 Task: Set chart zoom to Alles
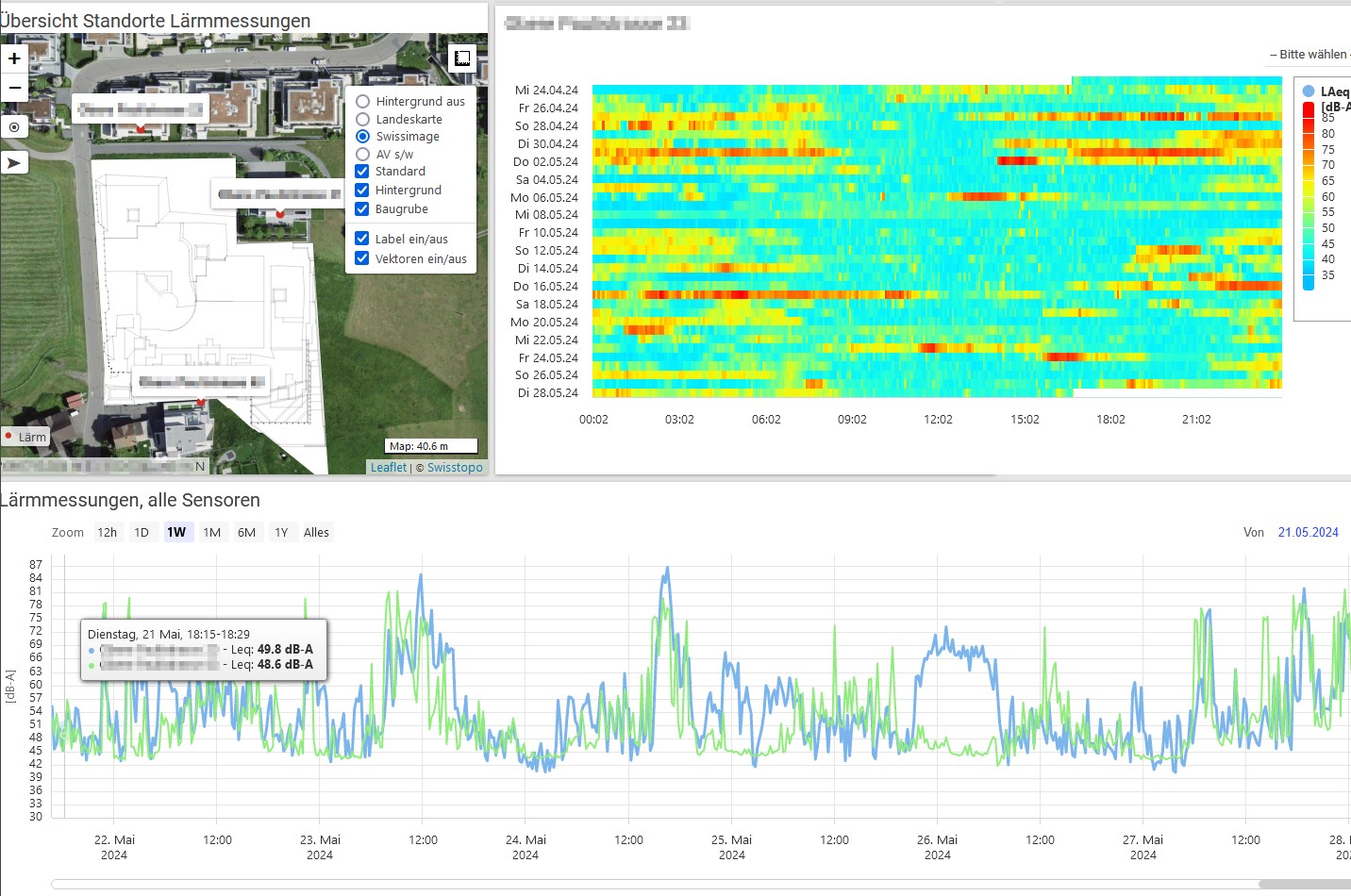click(316, 532)
